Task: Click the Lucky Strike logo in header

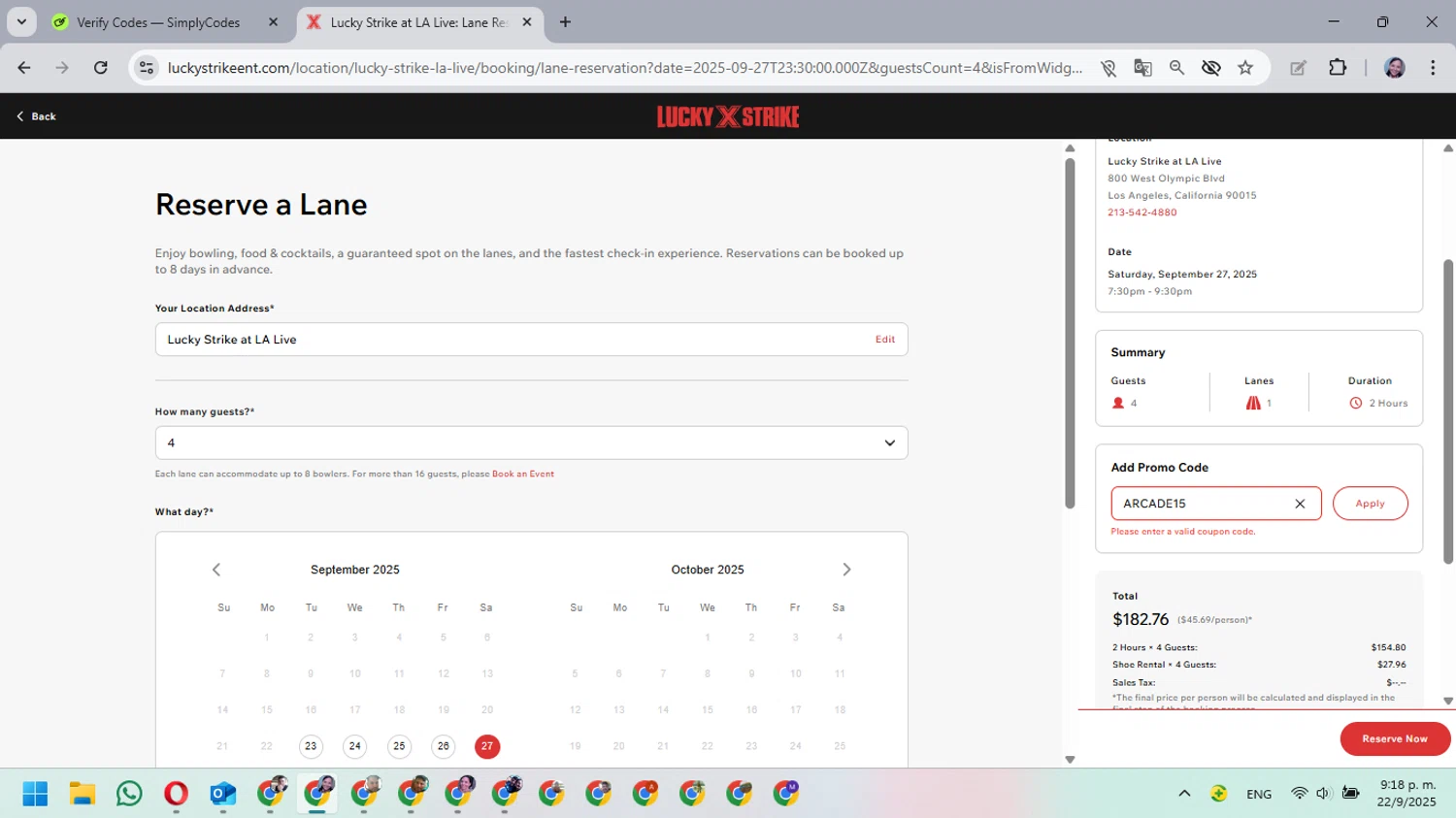Action: pyautogui.click(x=728, y=116)
